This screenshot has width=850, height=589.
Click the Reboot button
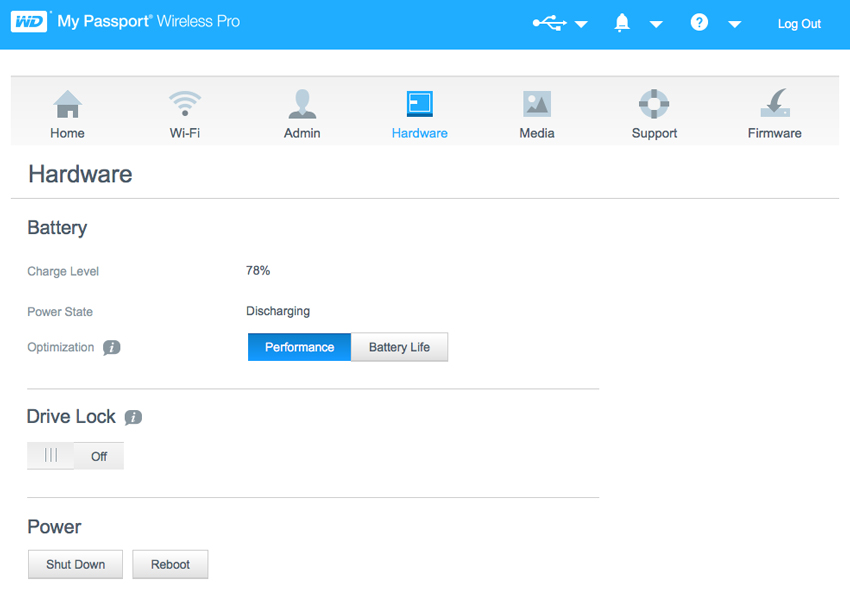click(x=170, y=565)
